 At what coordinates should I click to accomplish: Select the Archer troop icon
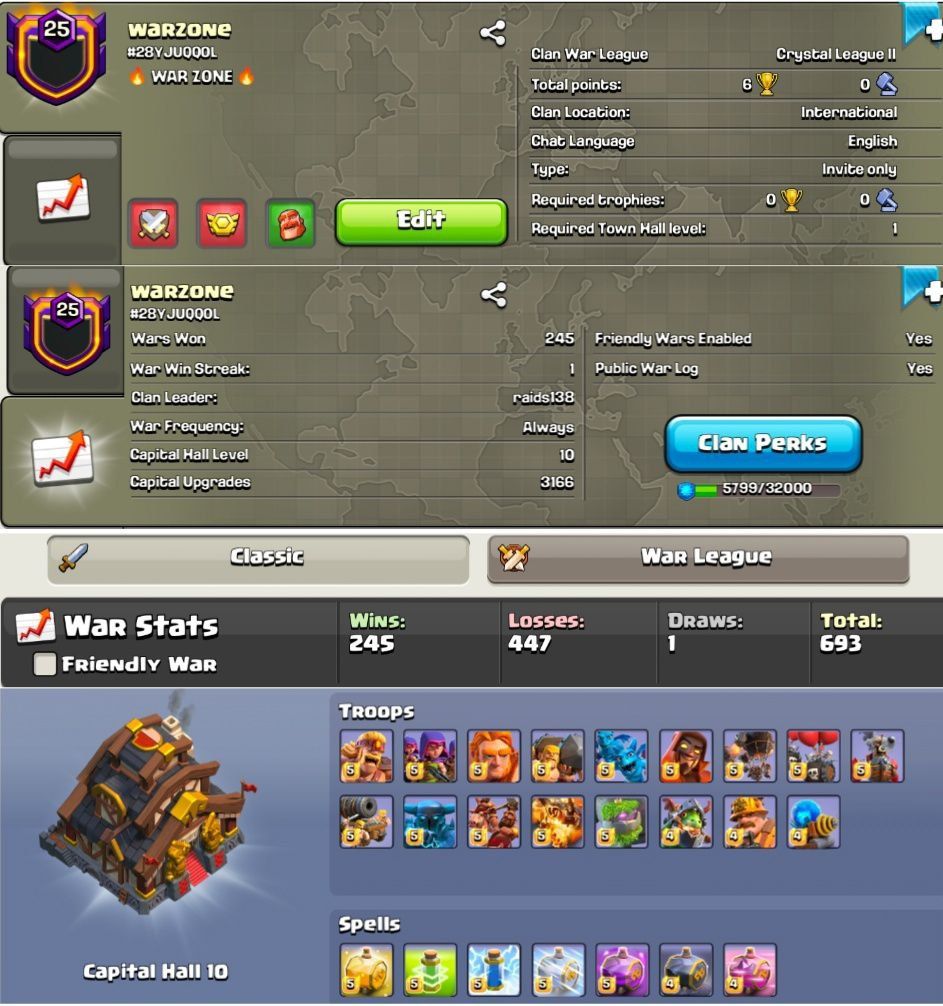tap(430, 756)
